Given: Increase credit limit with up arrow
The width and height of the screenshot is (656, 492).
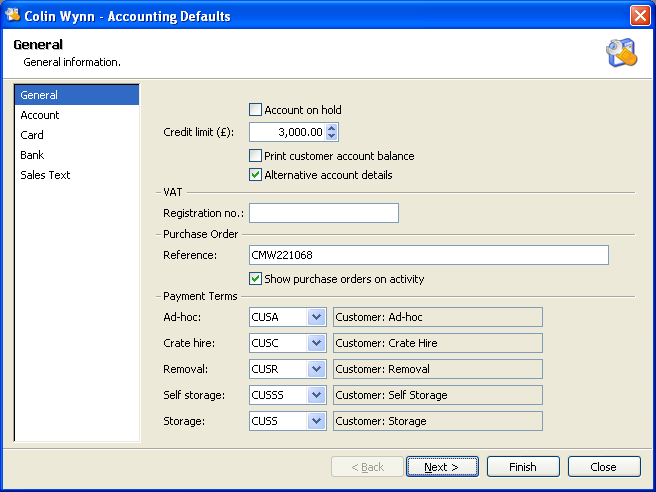Looking at the screenshot, I should [x=332, y=127].
